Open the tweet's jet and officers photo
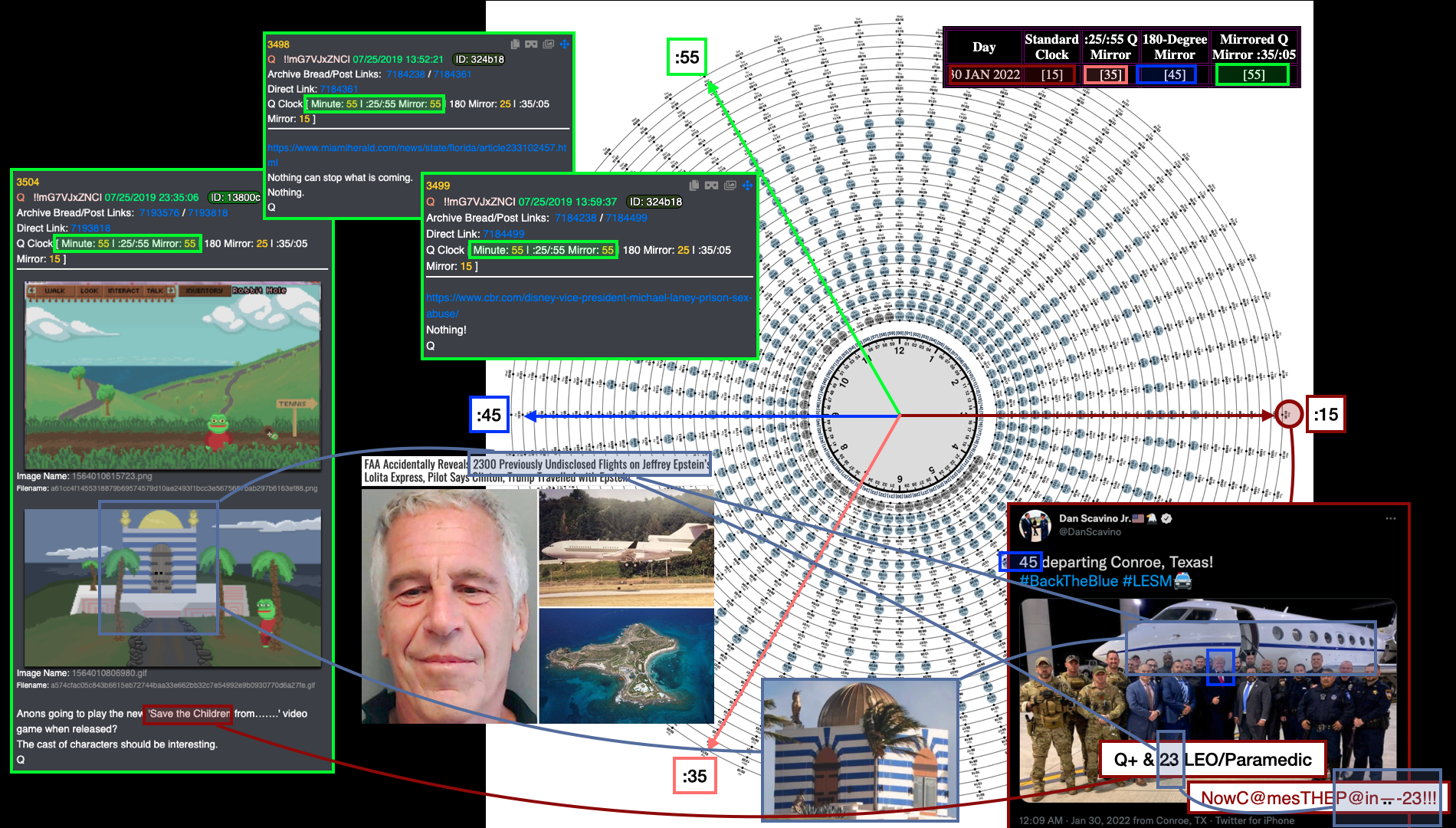The width and height of the screenshot is (1456, 828). pyautogui.click(x=1208, y=700)
